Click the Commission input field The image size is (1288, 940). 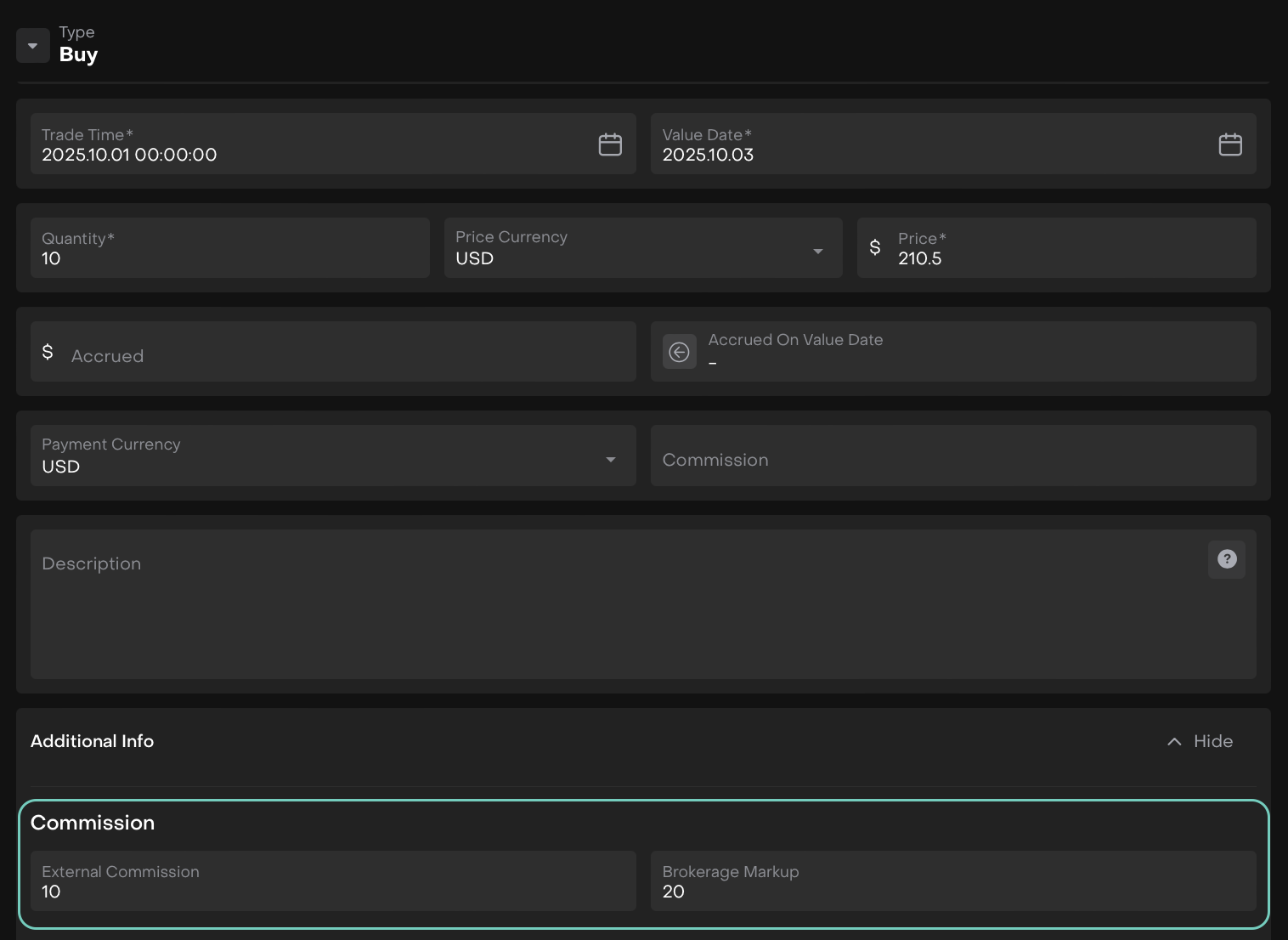[x=952, y=460]
